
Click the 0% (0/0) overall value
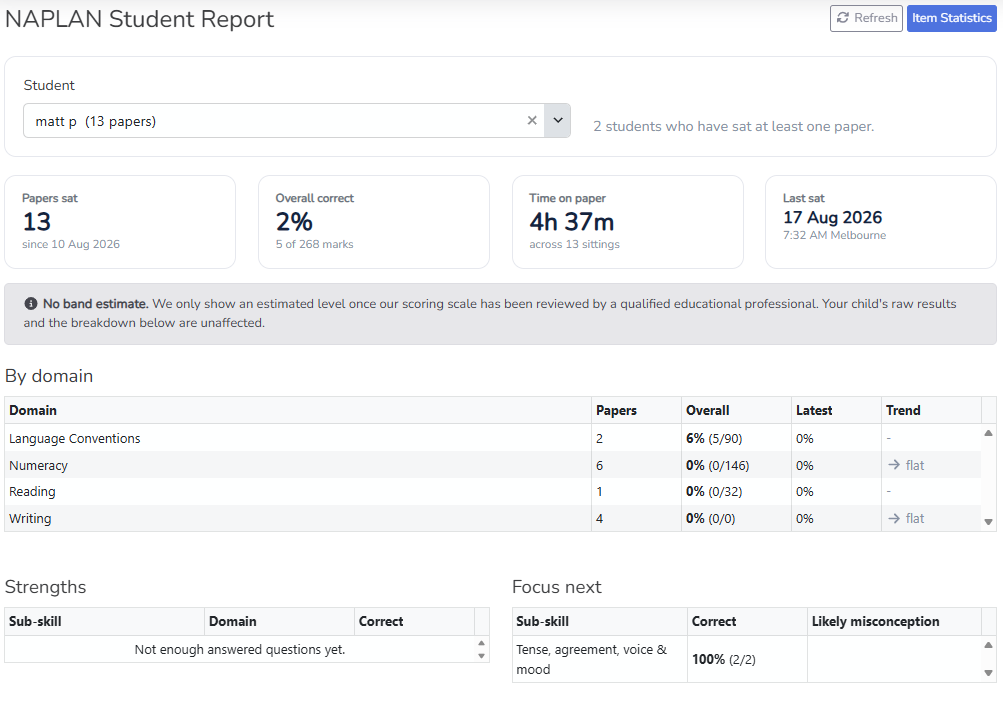tap(710, 518)
